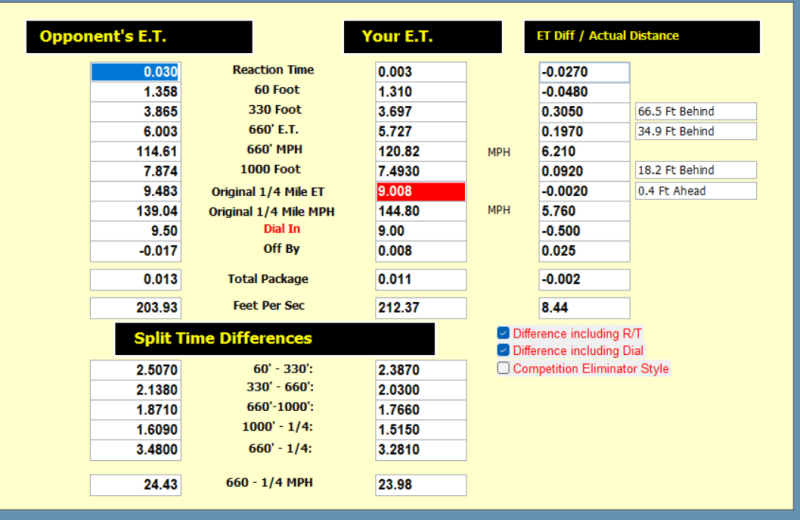Click Total Package difference field -0.002
The width and height of the screenshot is (800, 520).
(x=584, y=280)
